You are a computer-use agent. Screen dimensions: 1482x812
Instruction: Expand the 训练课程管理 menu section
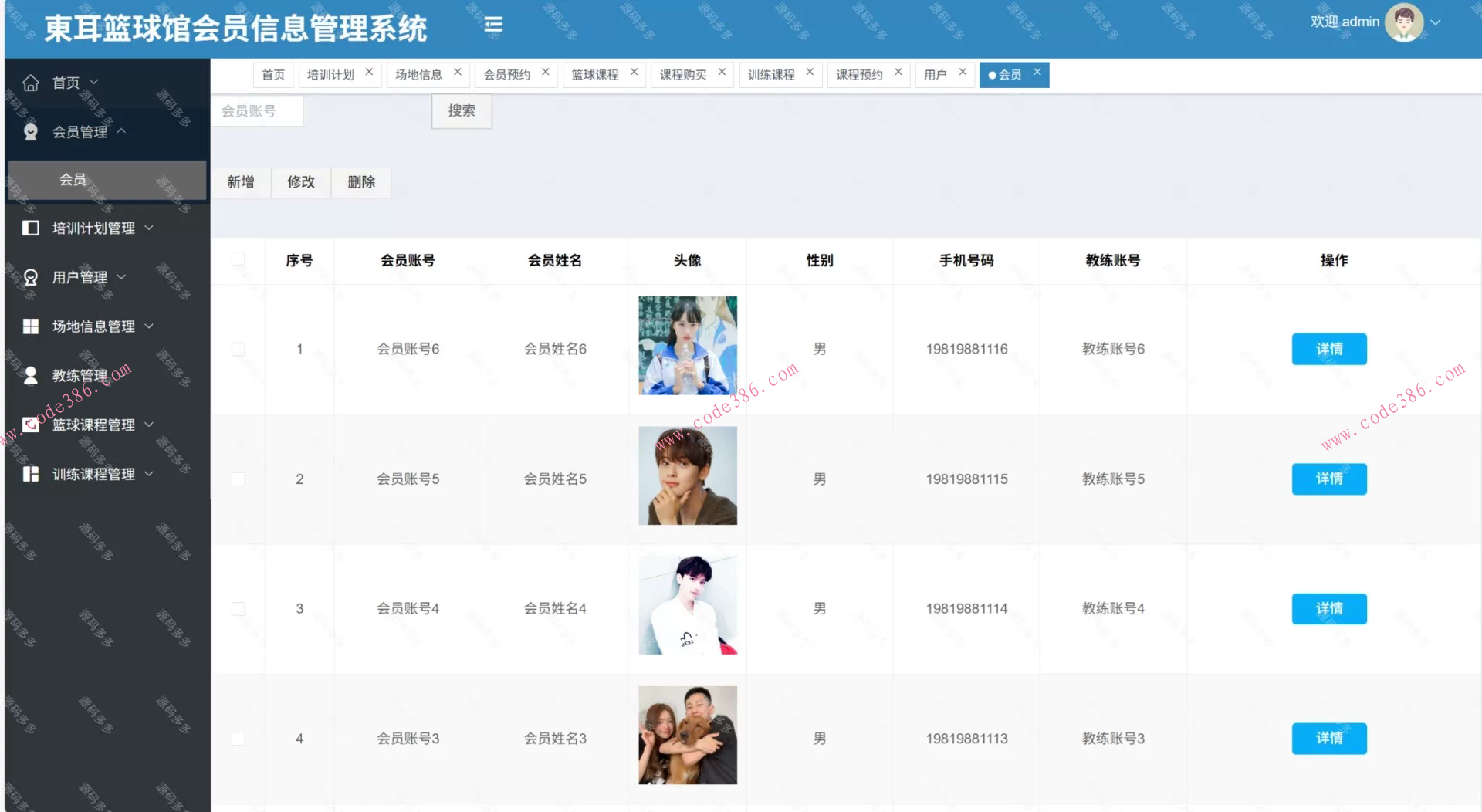click(x=93, y=474)
